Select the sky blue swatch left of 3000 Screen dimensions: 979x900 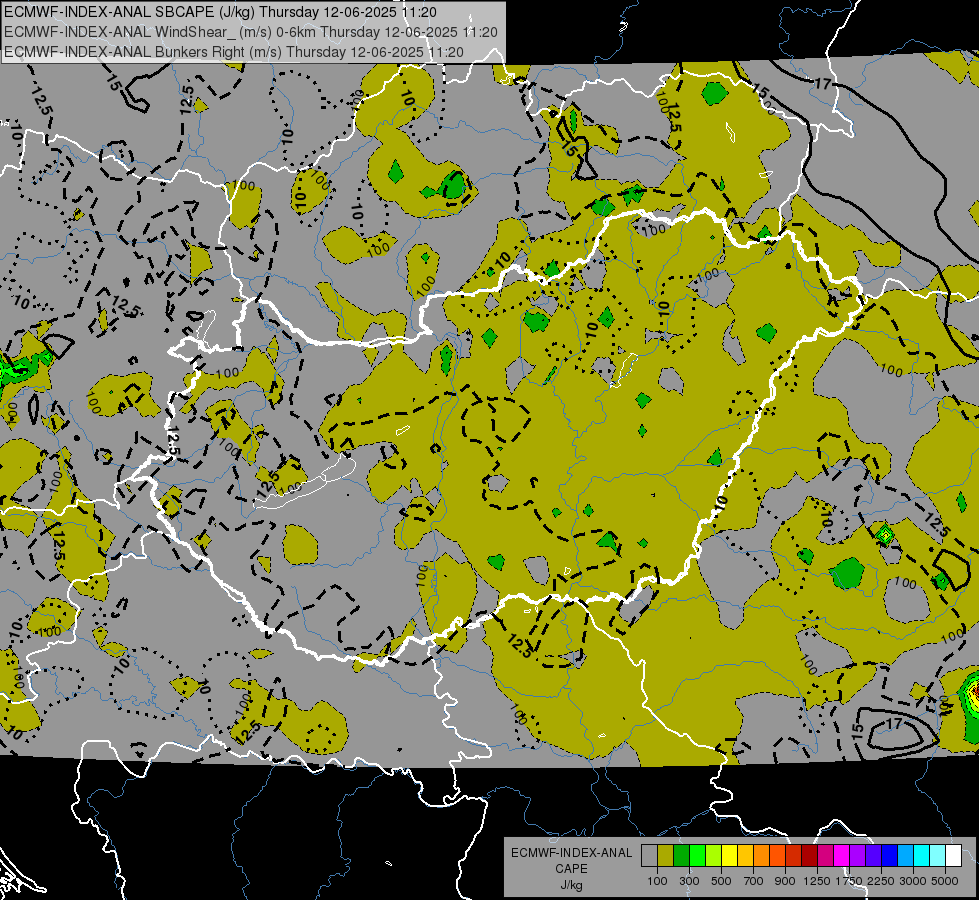[x=905, y=856]
